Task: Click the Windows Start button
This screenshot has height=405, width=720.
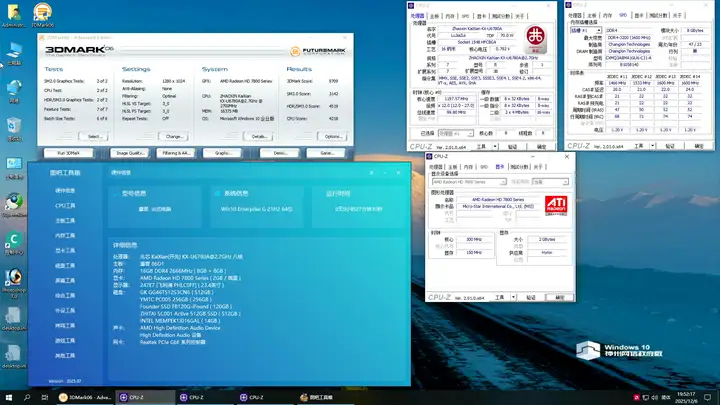Action: tap(8, 397)
